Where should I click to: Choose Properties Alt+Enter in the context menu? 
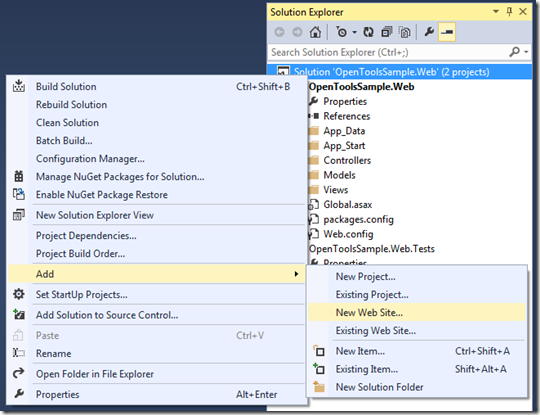coord(156,394)
